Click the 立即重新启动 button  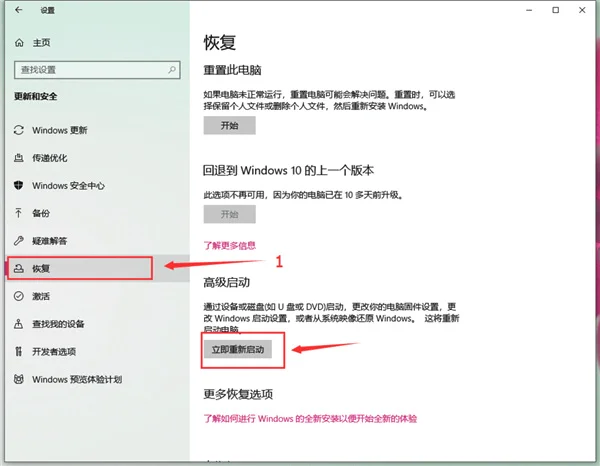coord(238,349)
